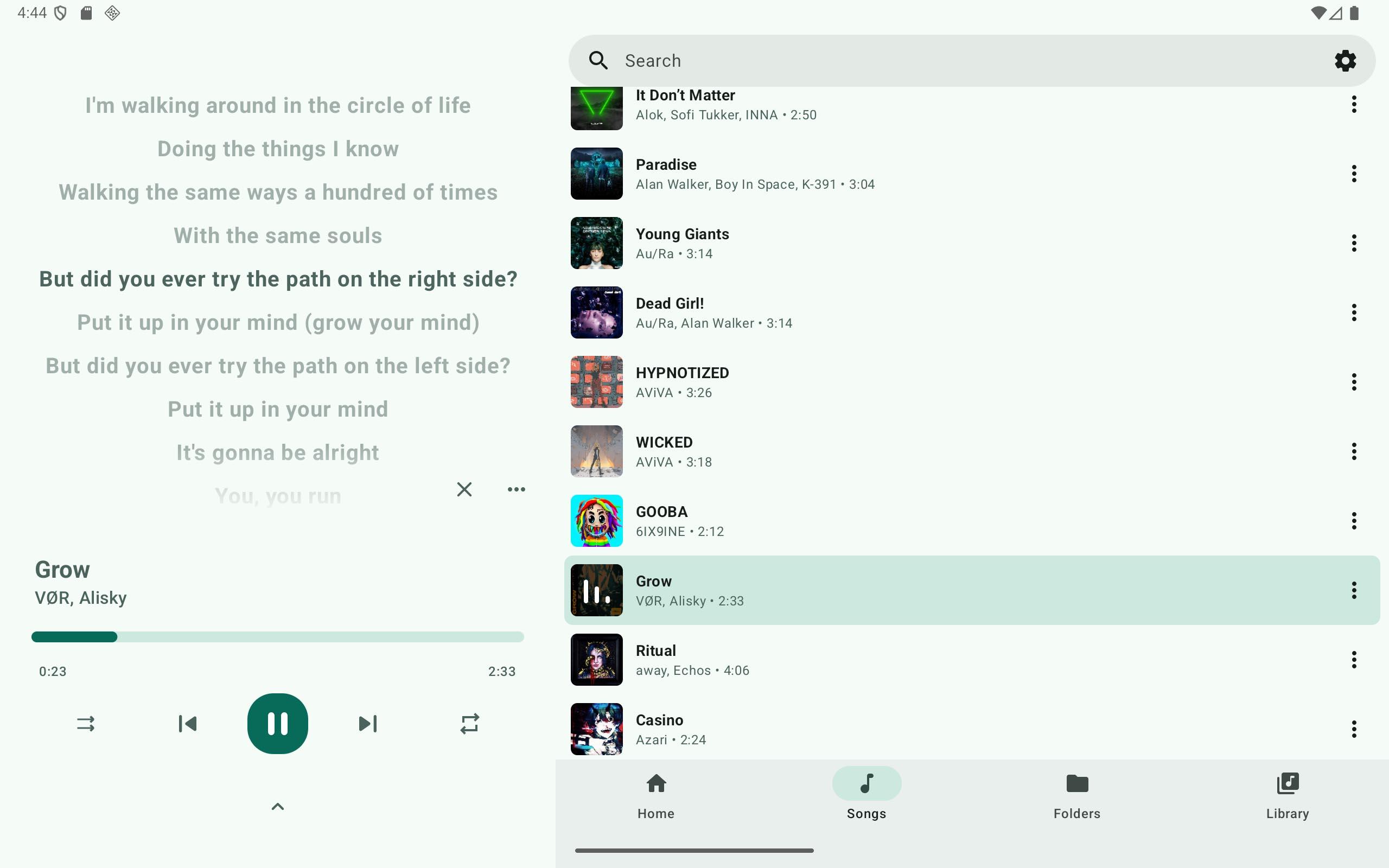Go back to the previous track

187,723
